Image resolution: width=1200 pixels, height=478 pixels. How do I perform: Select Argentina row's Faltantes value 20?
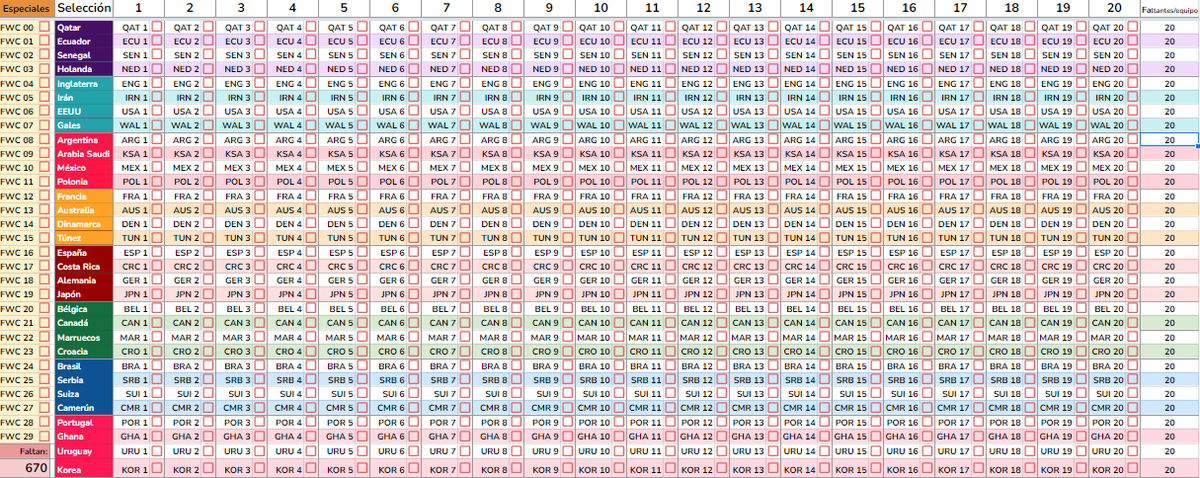[1168, 140]
